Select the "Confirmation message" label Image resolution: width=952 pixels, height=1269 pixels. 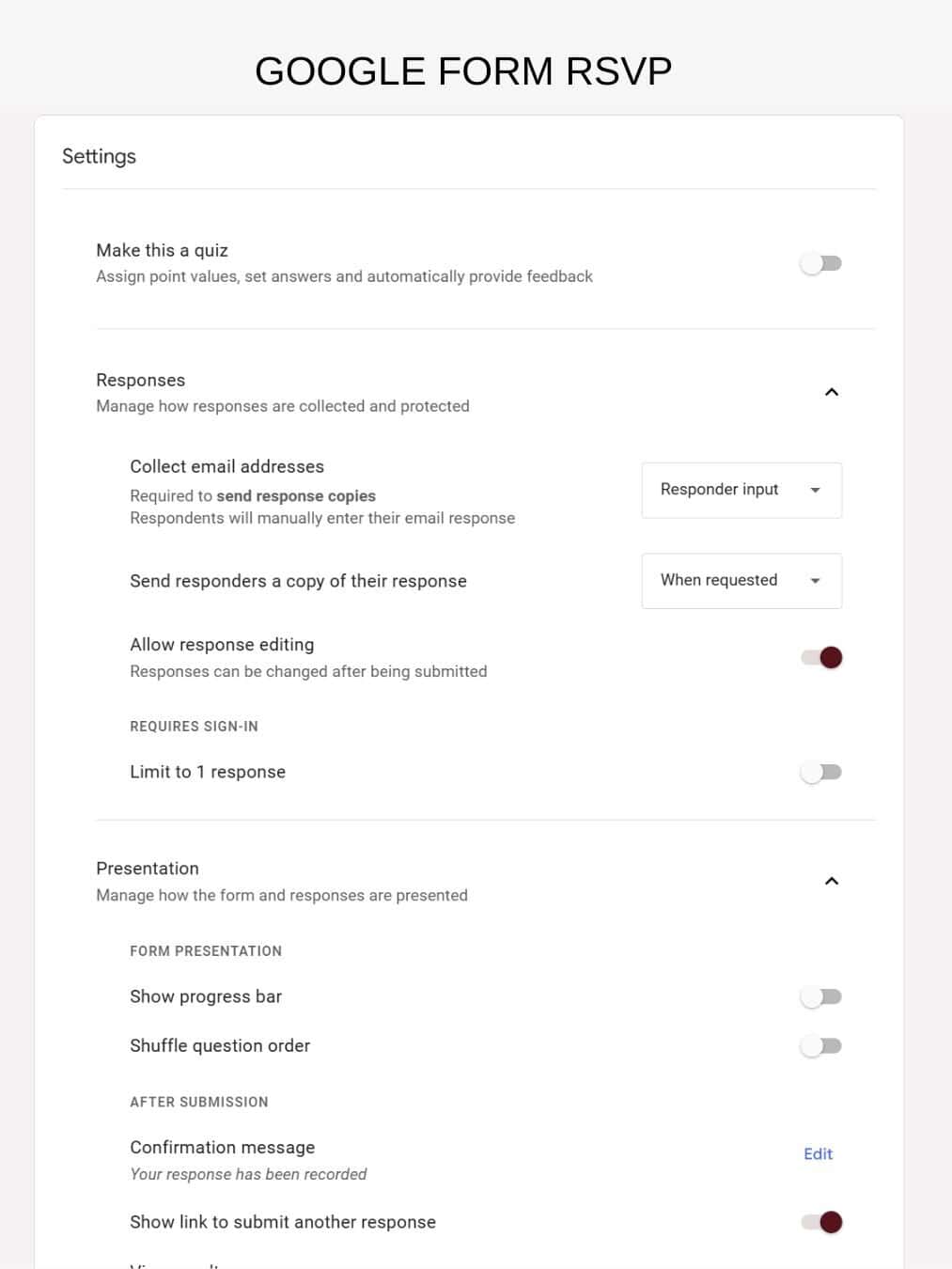(222, 1148)
